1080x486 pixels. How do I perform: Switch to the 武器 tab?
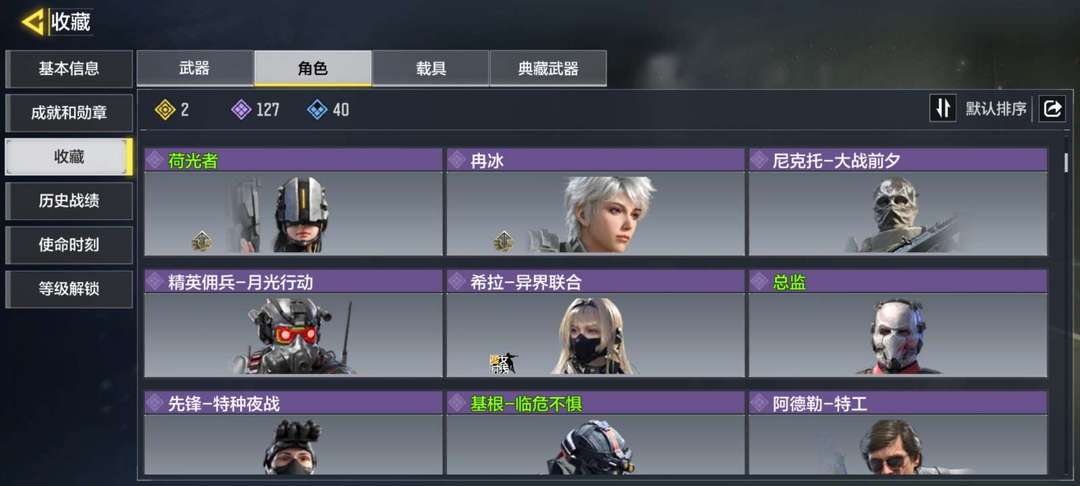point(195,68)
